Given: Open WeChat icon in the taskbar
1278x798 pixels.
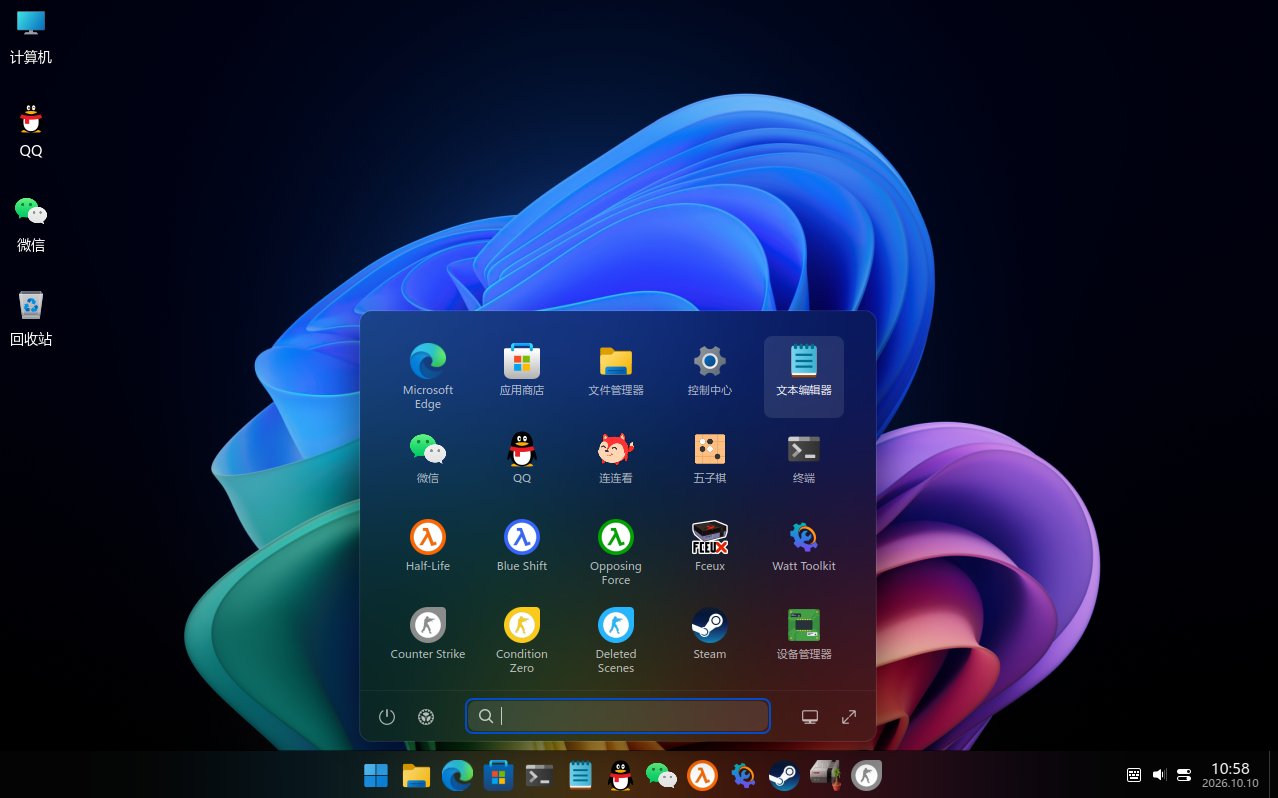Looking at the screenshot, I should click(662, 775).
